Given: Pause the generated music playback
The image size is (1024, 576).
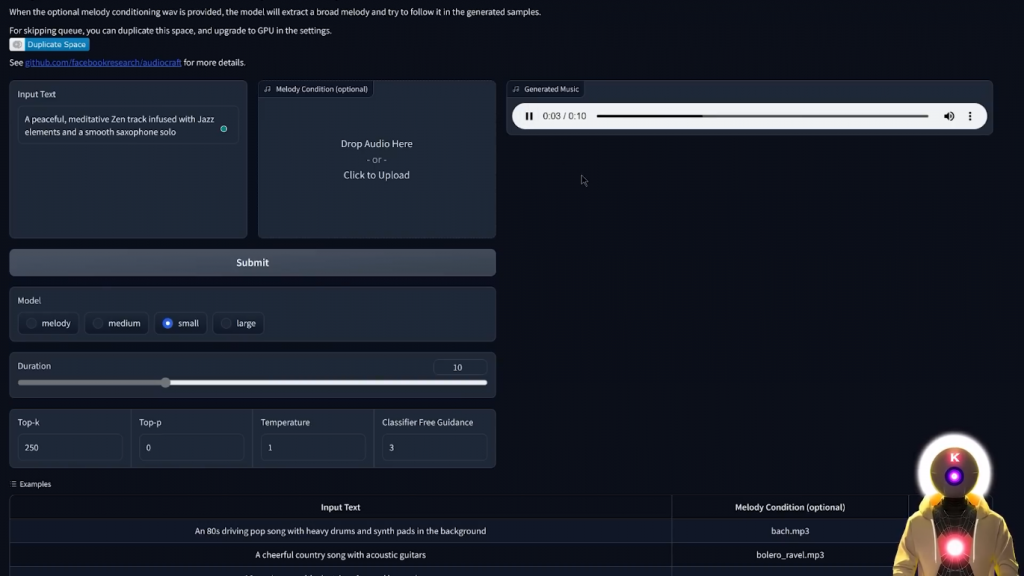Looking at the screenshot, I should (529, 116).
